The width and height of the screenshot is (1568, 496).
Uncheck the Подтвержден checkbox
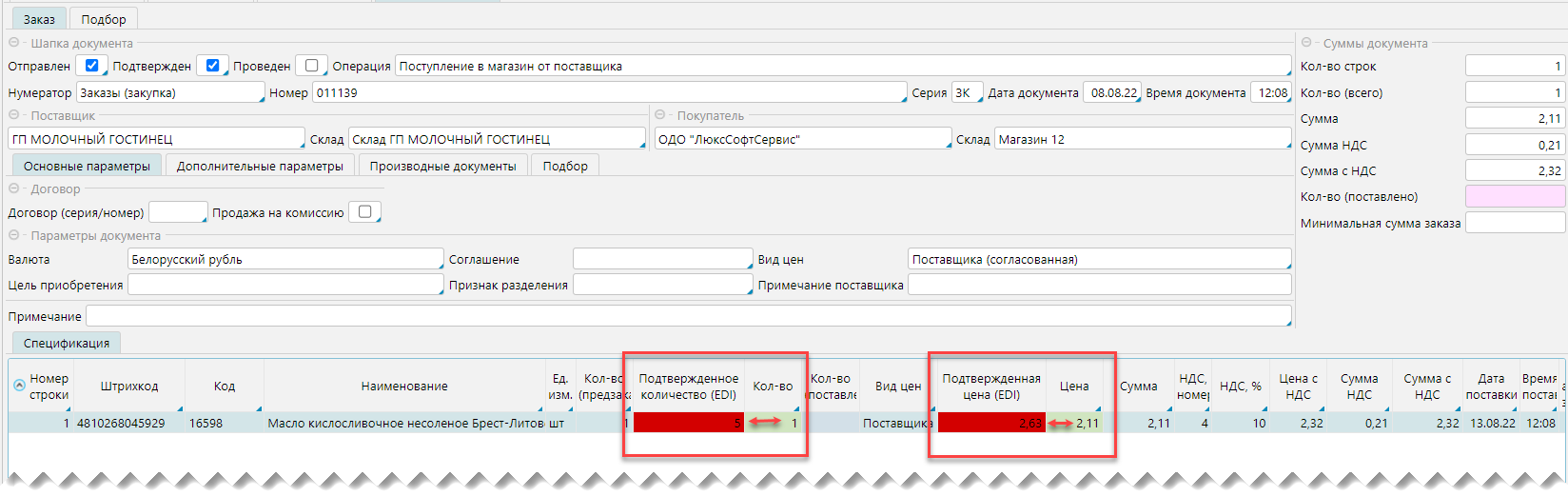click(212, 66)
